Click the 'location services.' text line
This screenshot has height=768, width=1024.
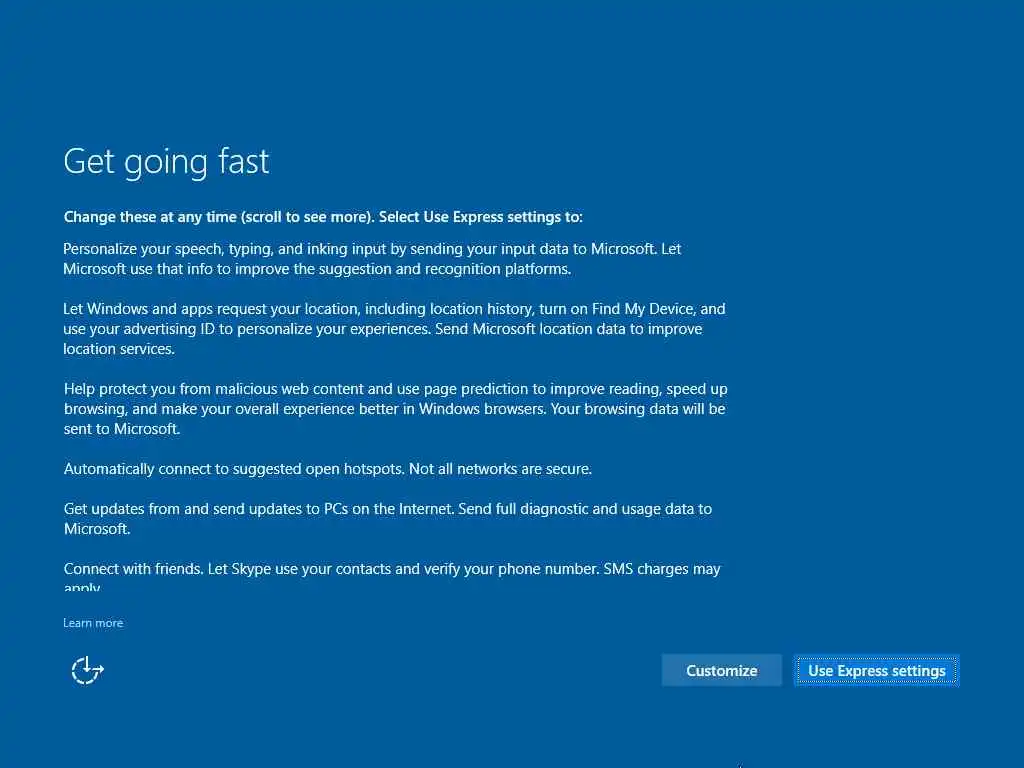(119, 349)
